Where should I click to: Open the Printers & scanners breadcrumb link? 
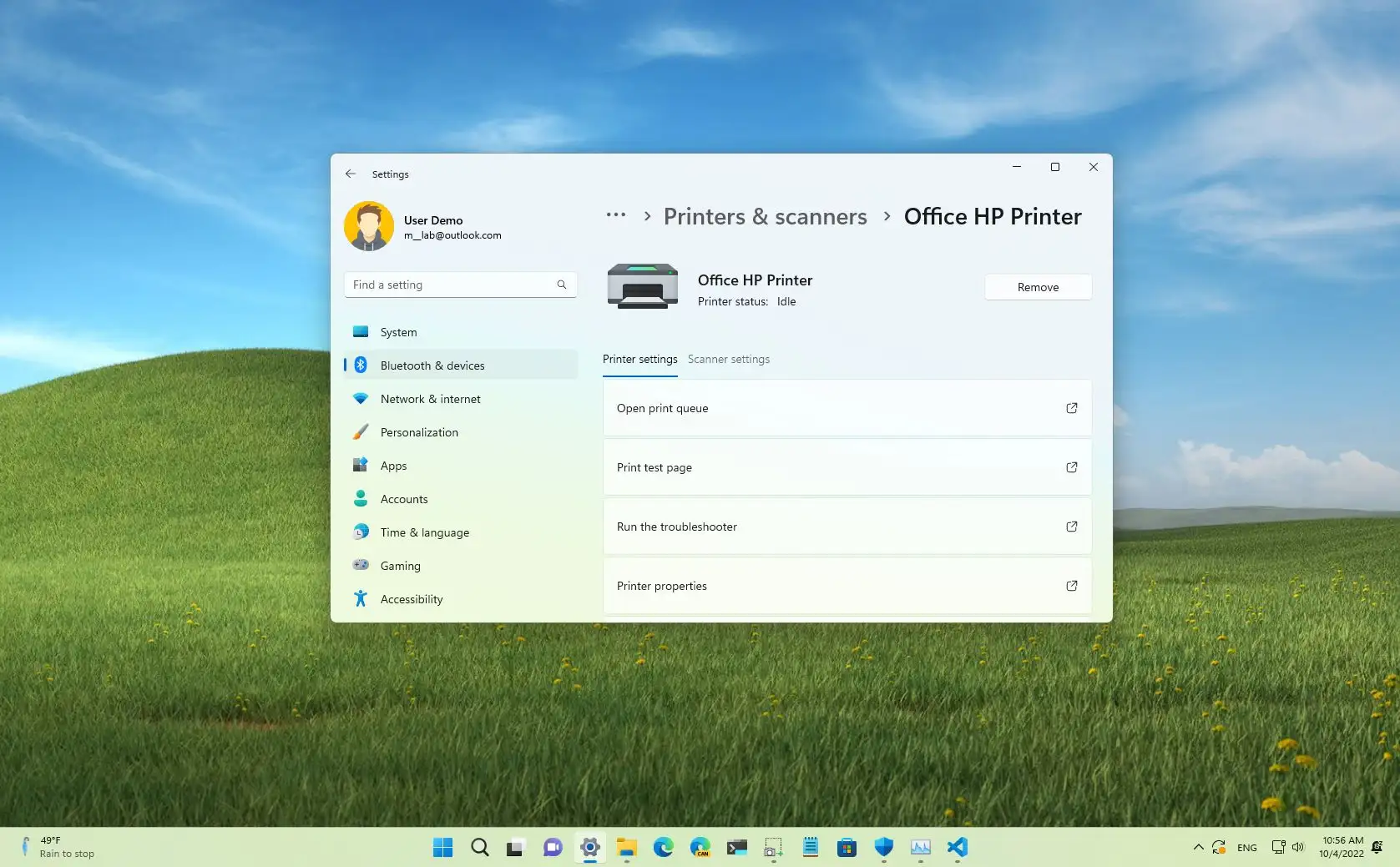(x=765, y=216)
